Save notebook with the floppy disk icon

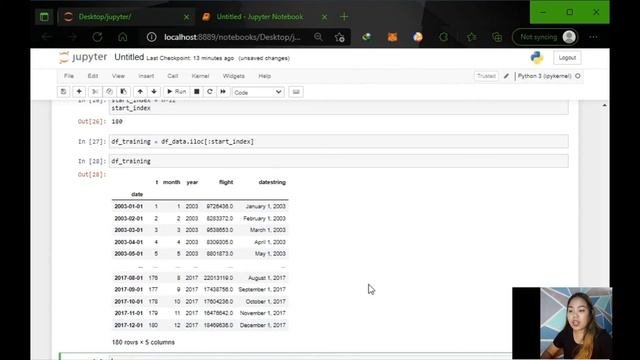tap(63, 92)
